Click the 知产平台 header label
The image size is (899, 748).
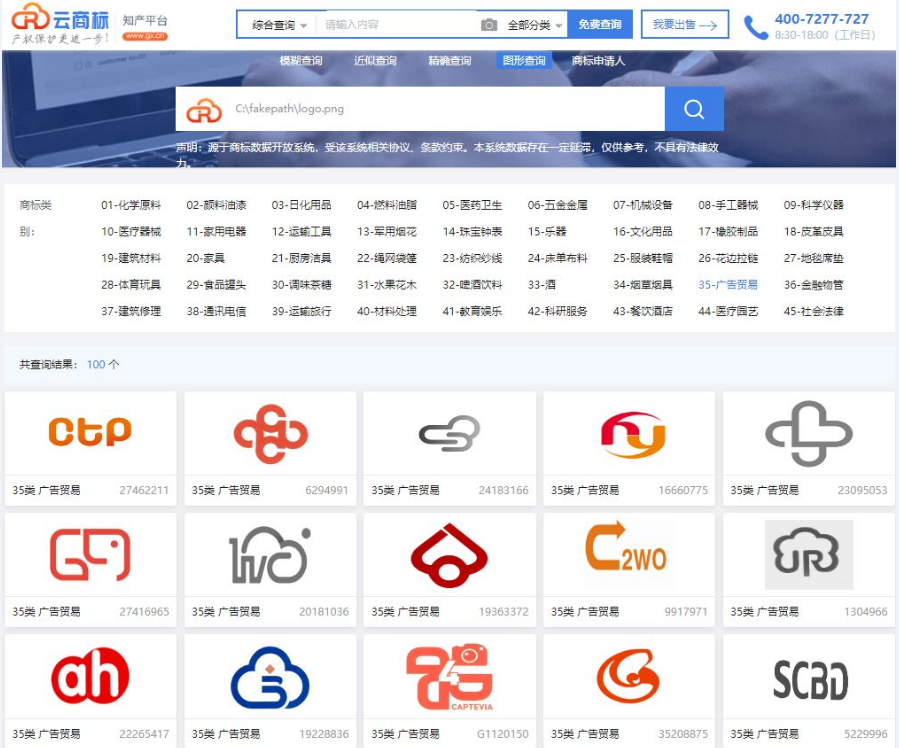(x=144, y=21)
